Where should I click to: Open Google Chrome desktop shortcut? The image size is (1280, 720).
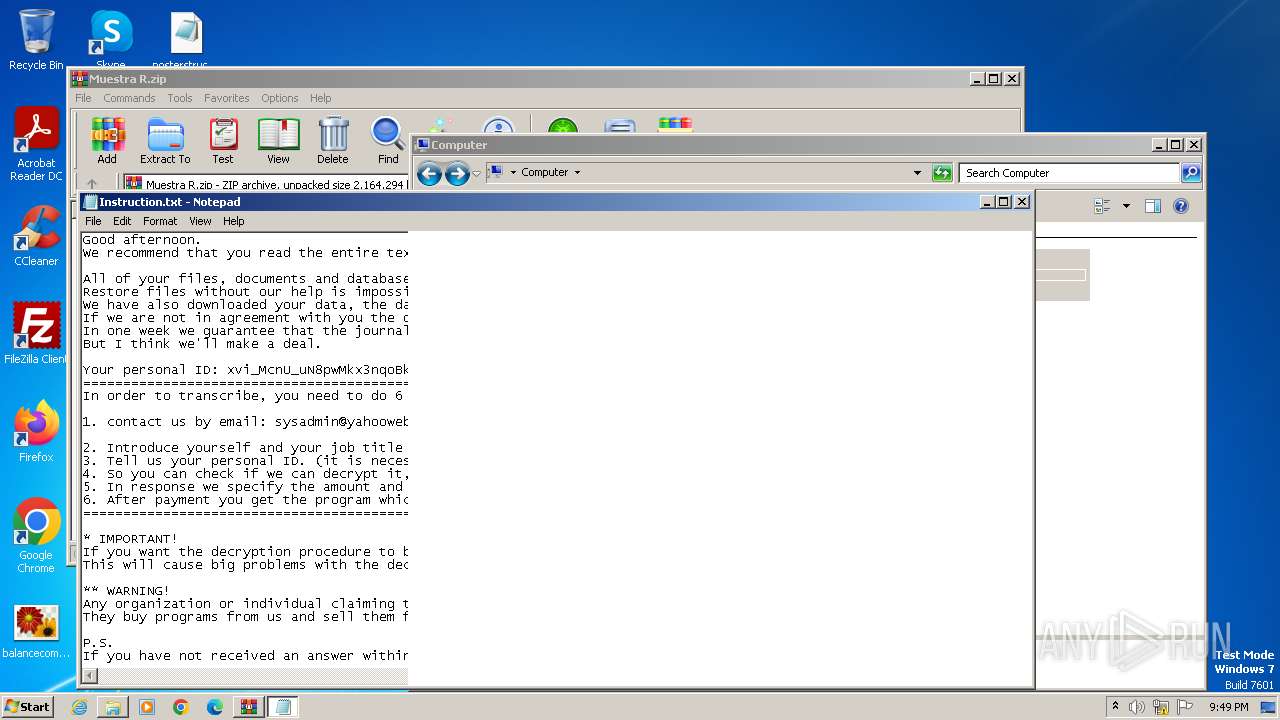[x=36, y=536]
